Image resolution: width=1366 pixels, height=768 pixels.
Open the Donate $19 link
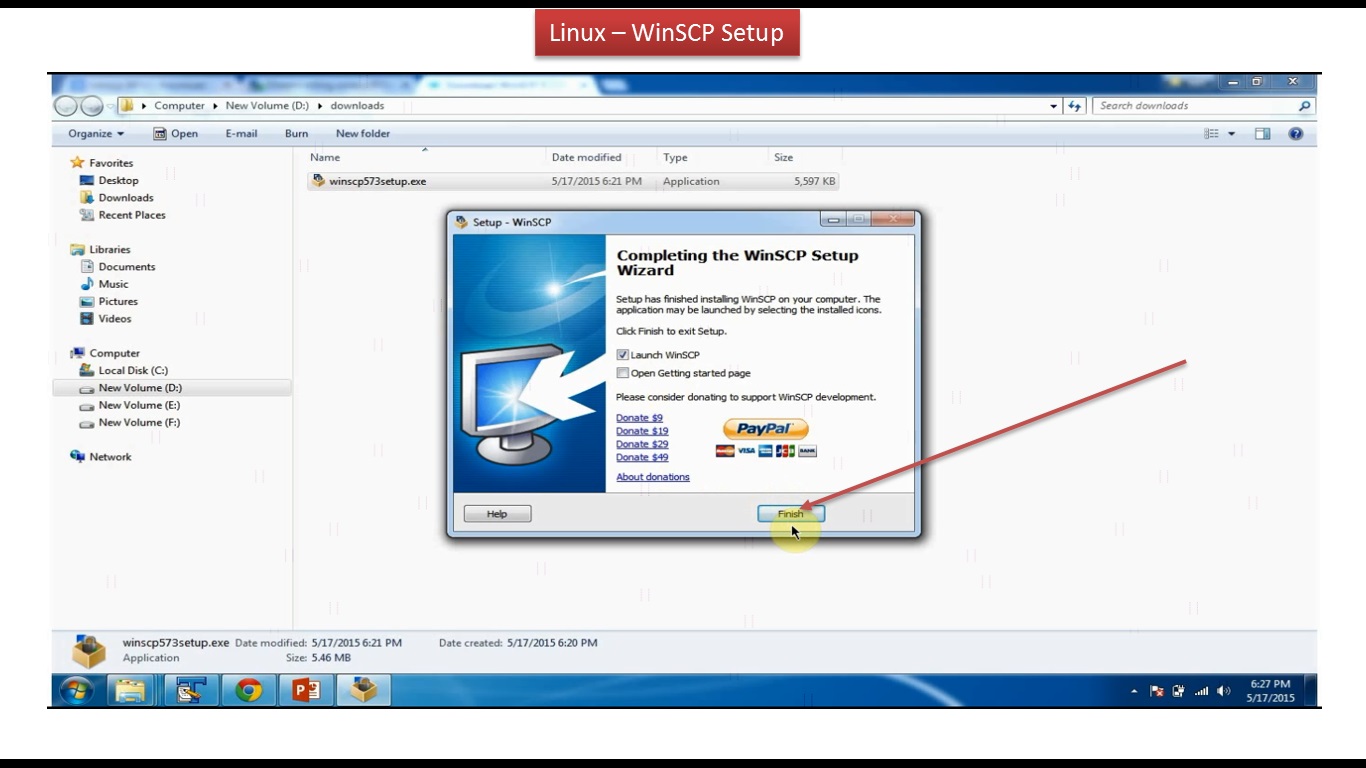[642, 431]
